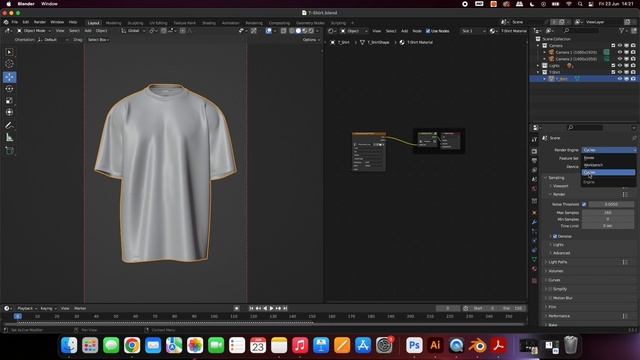
Task: Open the Edit menu
Action: [x=26, y=22]
